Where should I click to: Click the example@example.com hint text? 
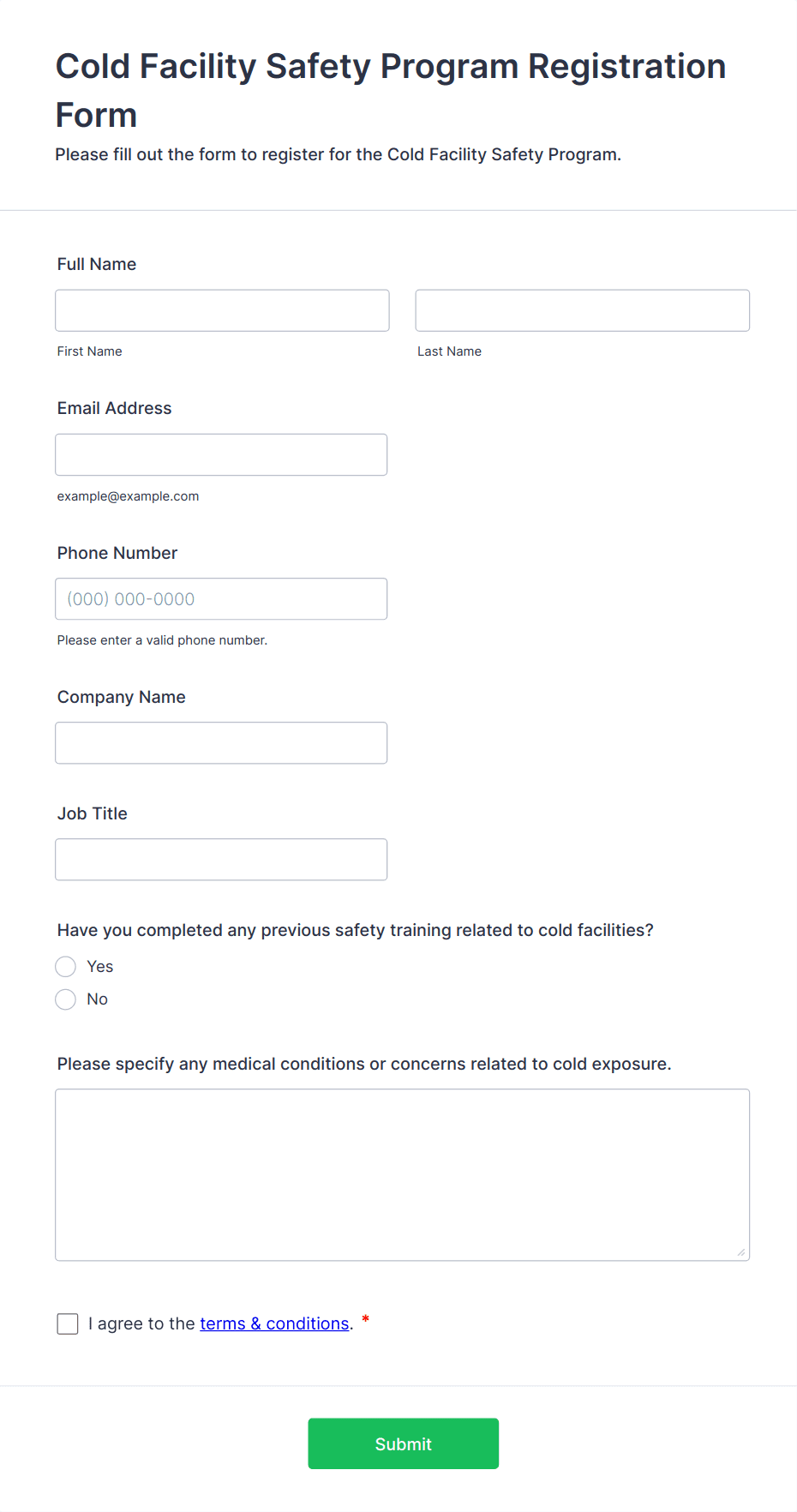[129, 496]
